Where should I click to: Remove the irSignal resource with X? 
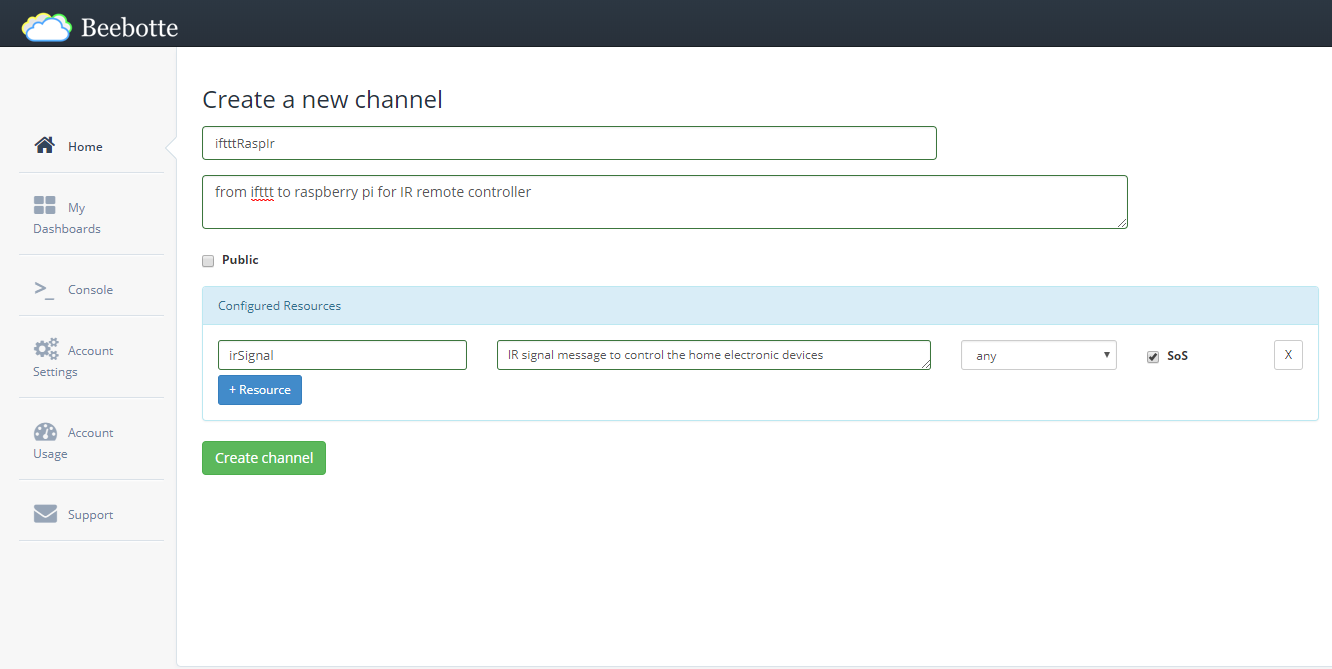click(1288, 355)
